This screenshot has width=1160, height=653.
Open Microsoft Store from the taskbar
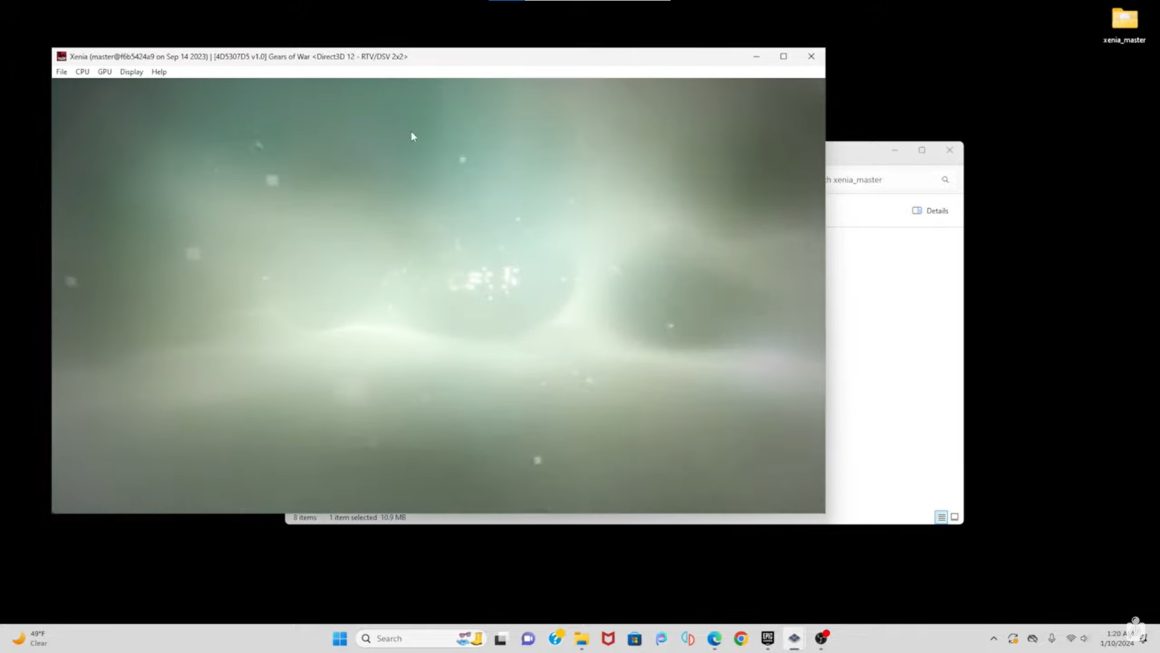tap(634, 638)
